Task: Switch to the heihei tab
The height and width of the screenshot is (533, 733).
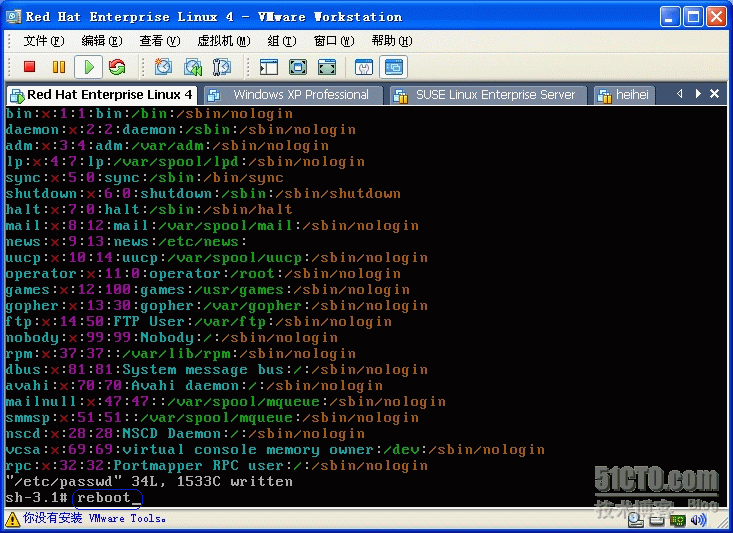Action: tap(624, 95)
